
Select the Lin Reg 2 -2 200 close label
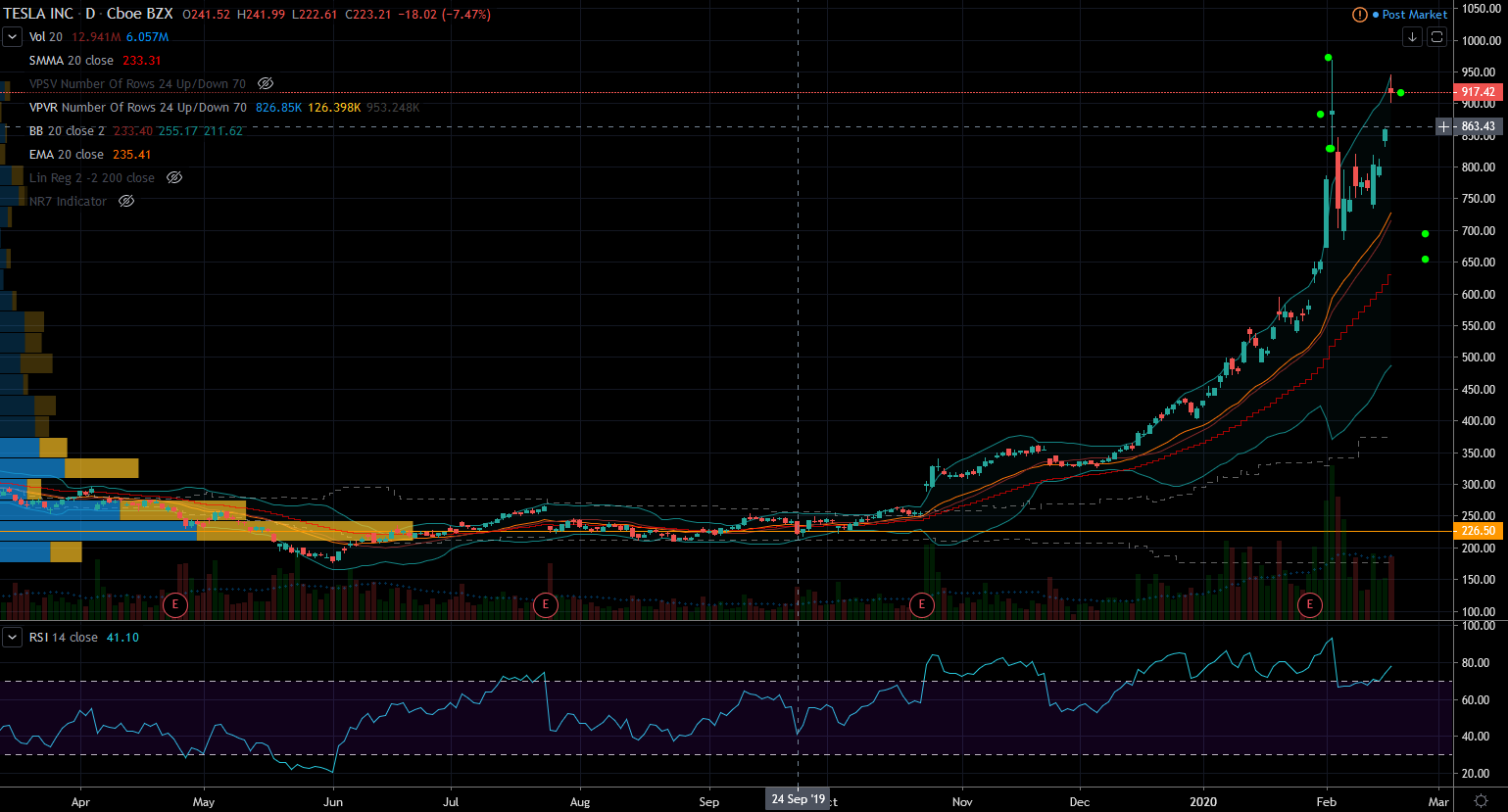[92, 178]
